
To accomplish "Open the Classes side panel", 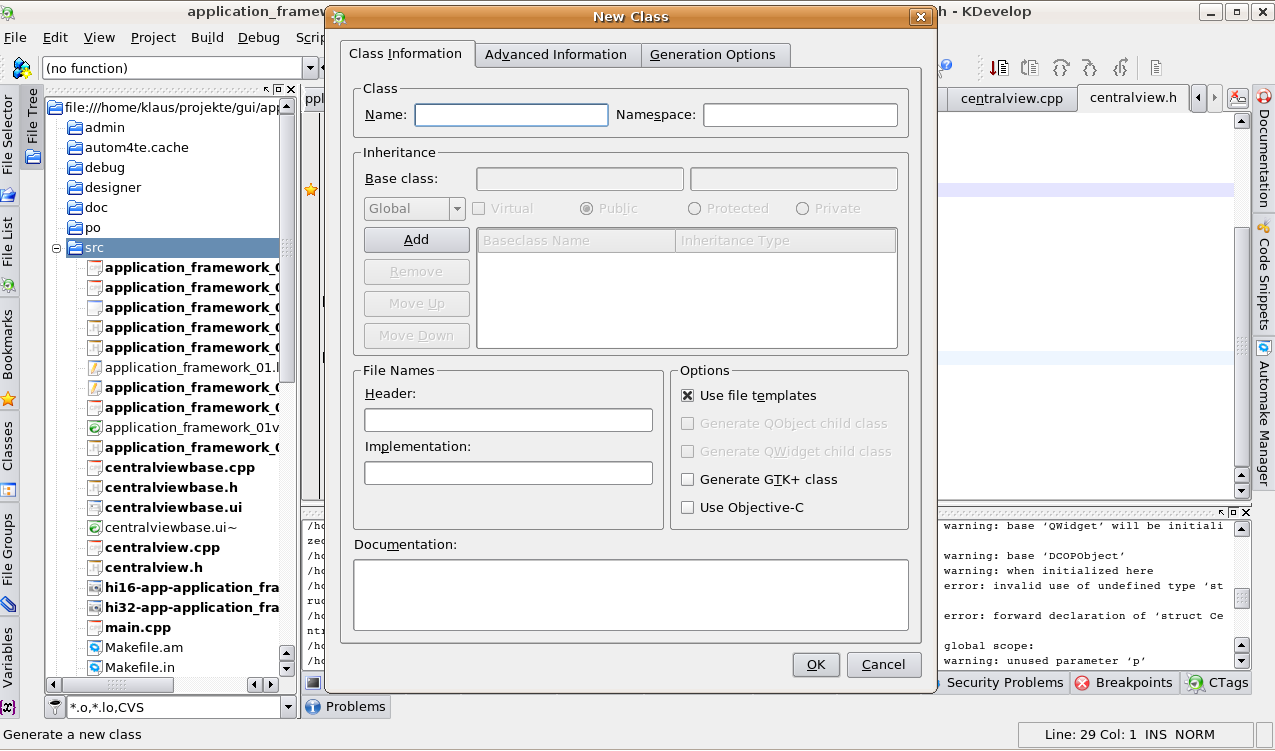I will [9, 458].
